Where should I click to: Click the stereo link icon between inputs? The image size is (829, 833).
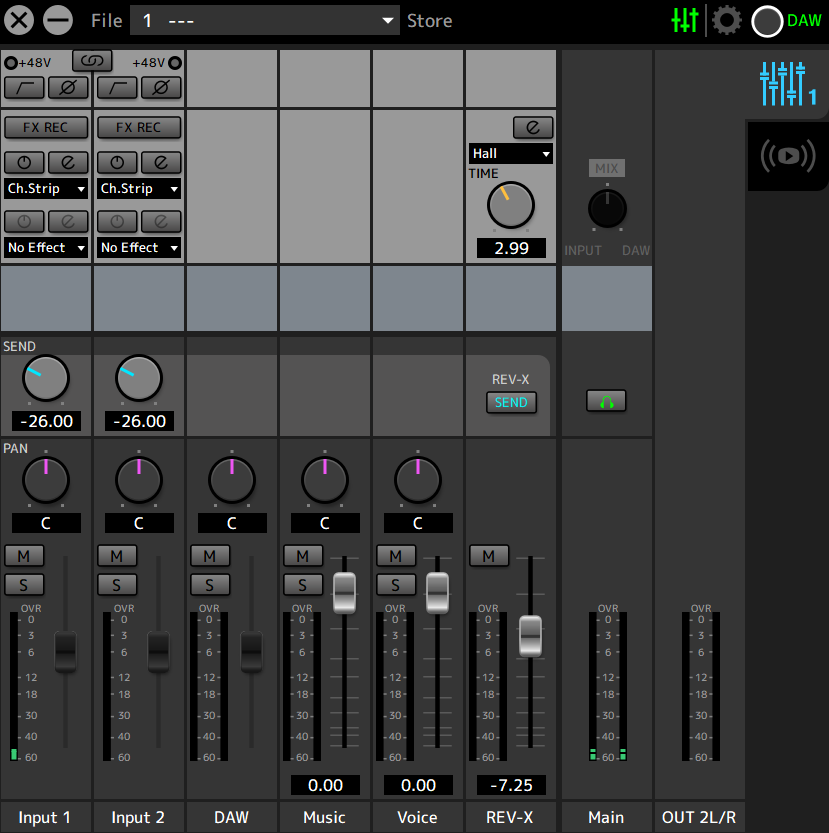pos(92,61)
